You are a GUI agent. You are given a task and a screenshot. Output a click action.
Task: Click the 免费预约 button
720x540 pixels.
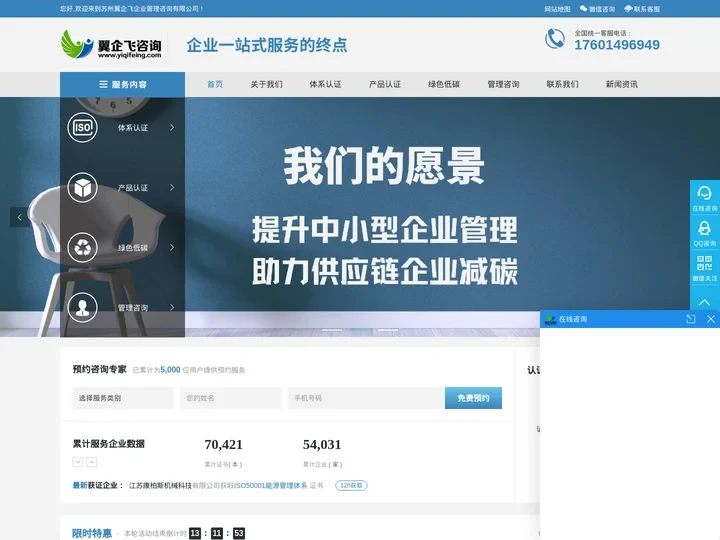473,398
